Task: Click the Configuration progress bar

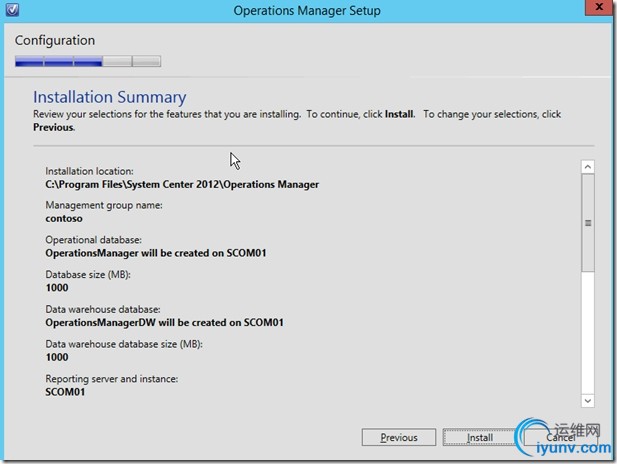Action: [x=88, y=61]
